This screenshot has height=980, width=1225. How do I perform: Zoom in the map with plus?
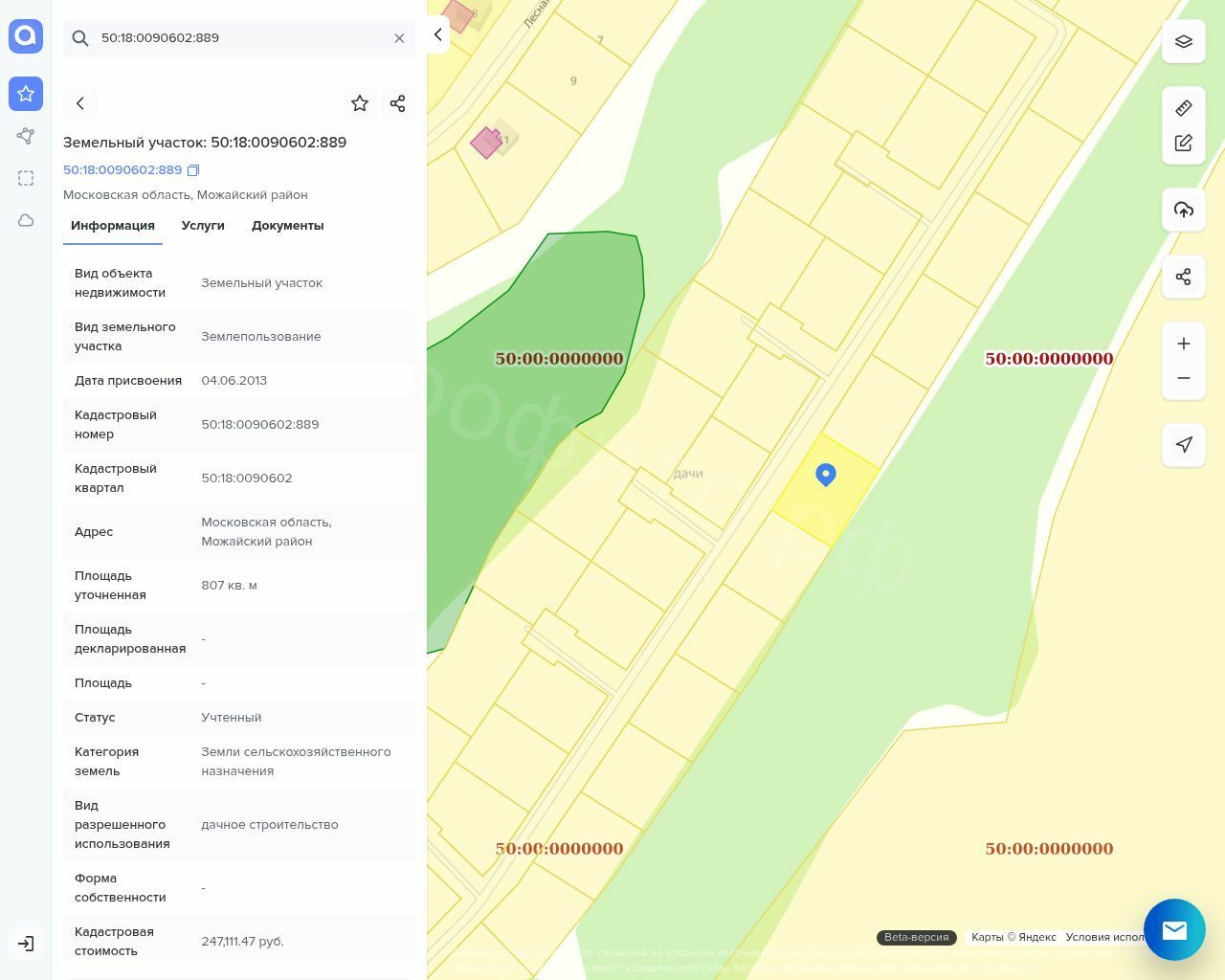tap(1183, 344)
